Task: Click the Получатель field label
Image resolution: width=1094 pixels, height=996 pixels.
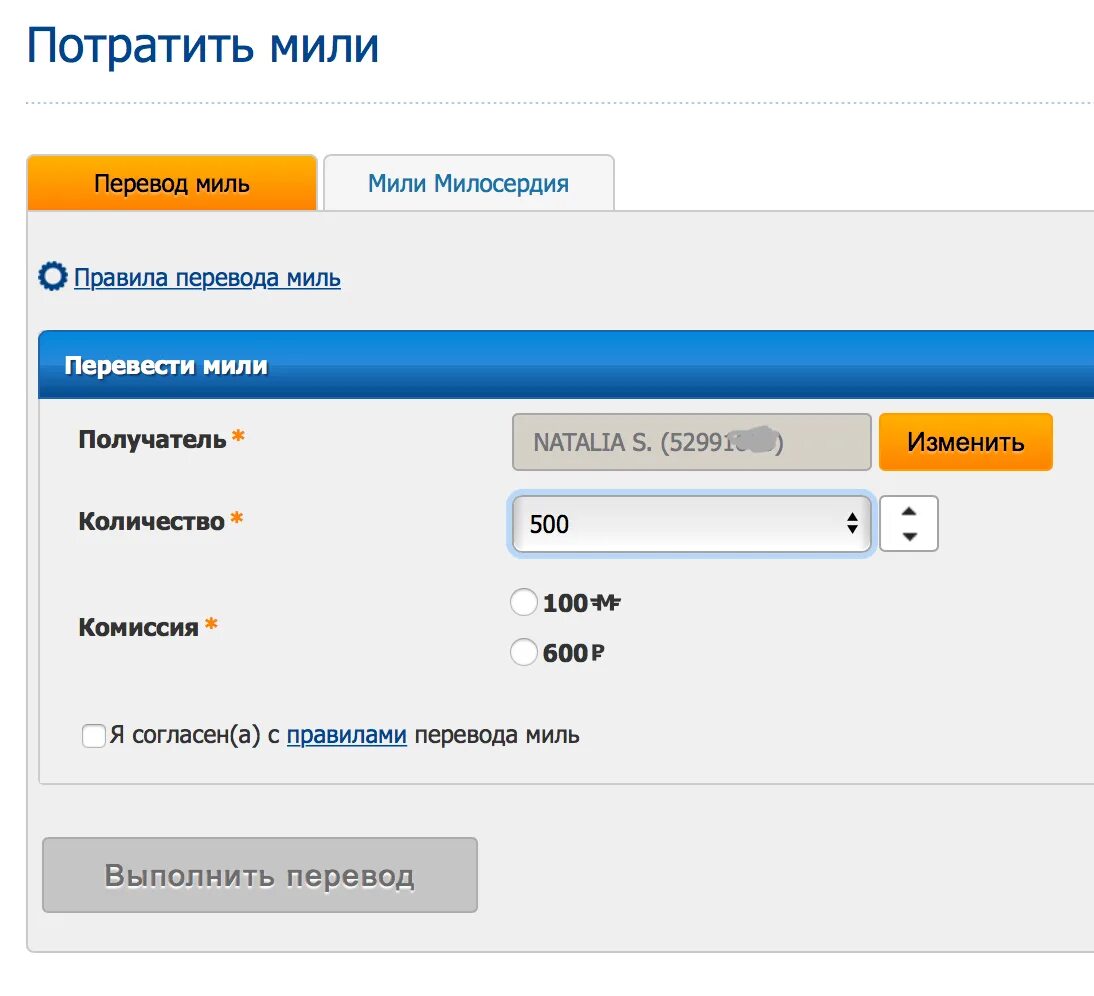Action: (152, 439)
